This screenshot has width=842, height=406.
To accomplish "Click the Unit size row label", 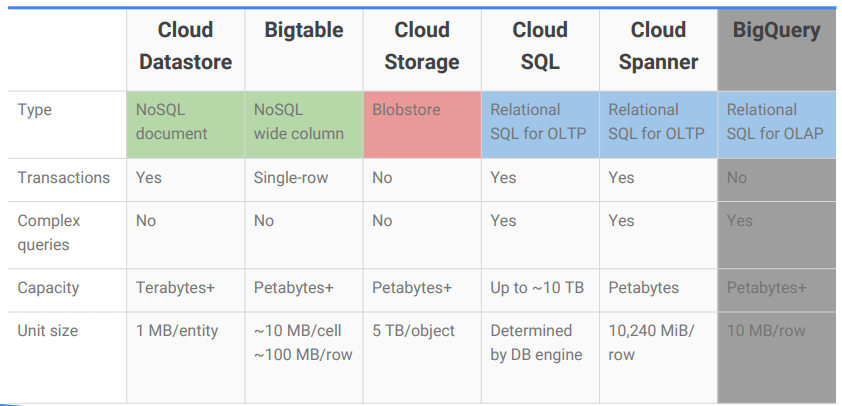I will (x=47, y=331).
